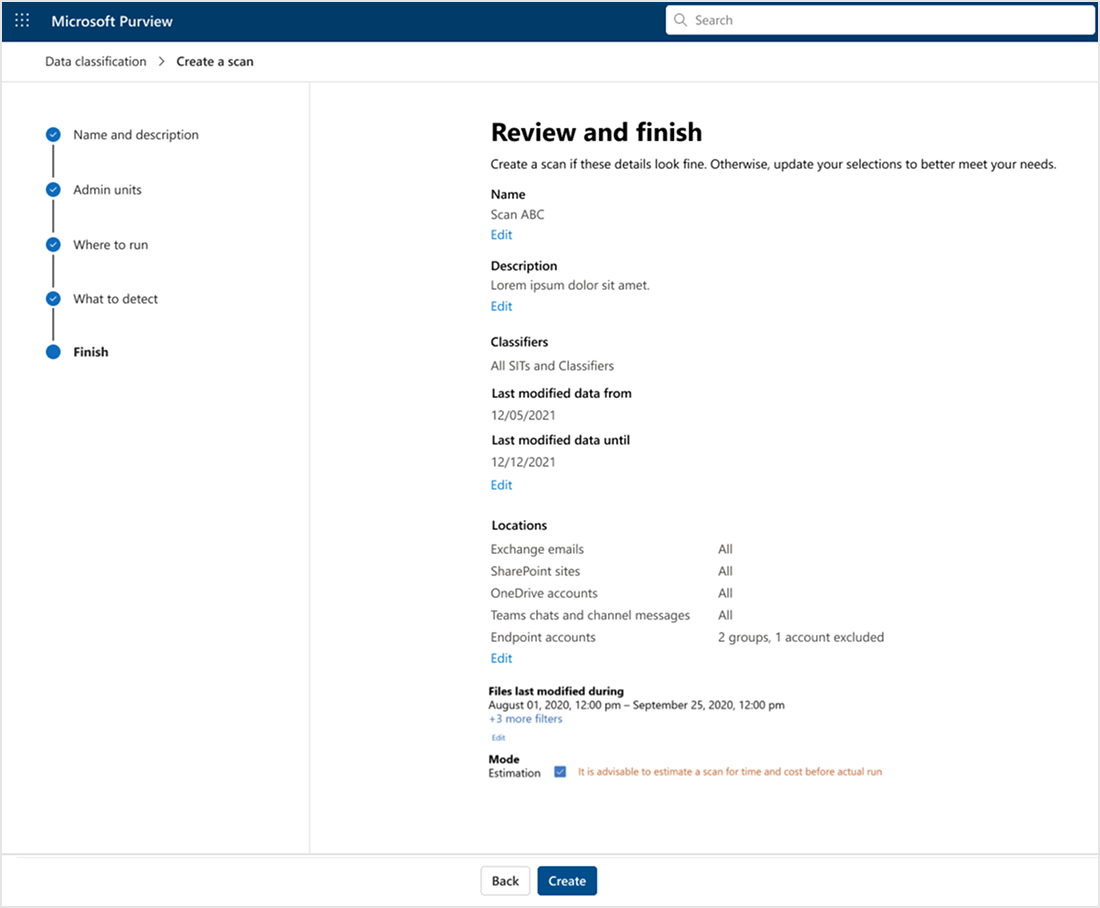The width and height of the screenshot is (1100, 908).
Task: Edit the files last modified filter
Action: (x=498, y=737)
